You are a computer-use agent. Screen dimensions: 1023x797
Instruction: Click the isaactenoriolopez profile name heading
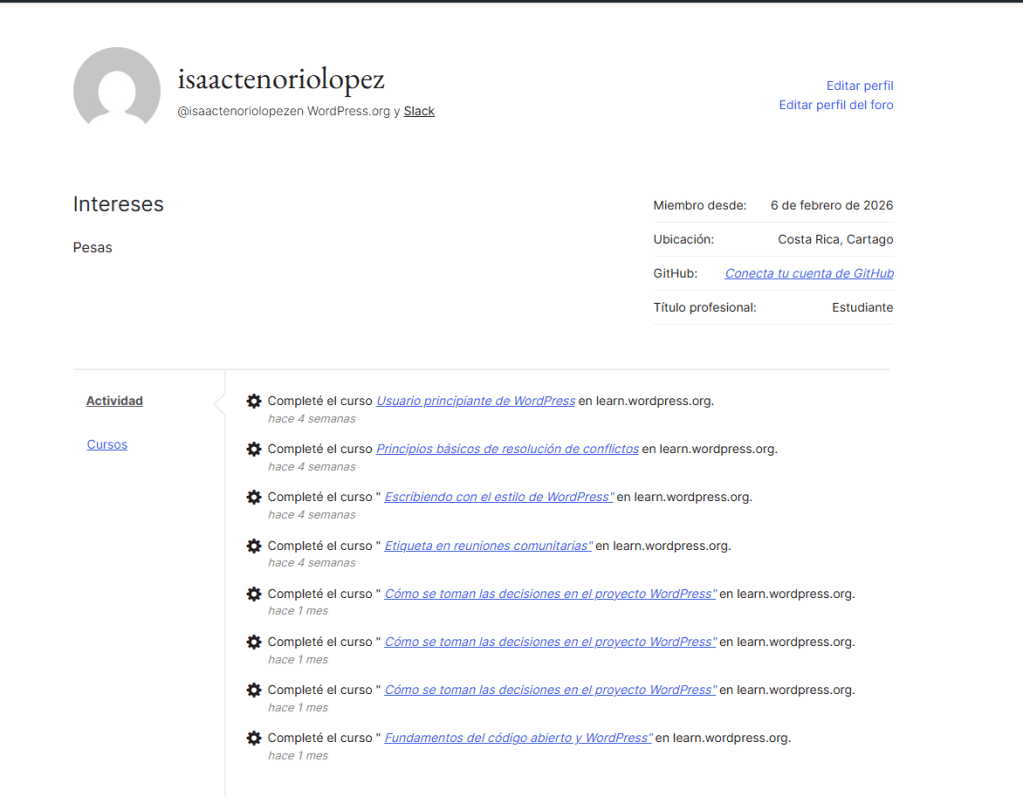point(281,79)
